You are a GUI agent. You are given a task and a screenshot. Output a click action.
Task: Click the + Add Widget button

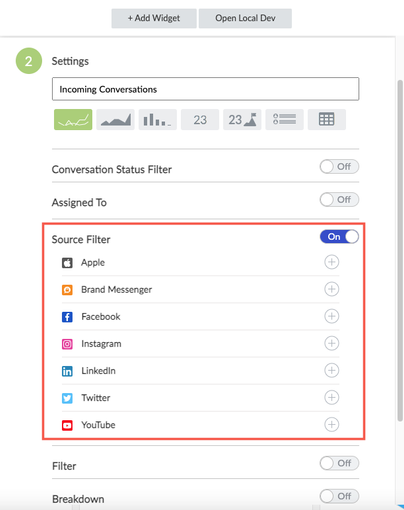pyautogui.click(x=154, y=18)
